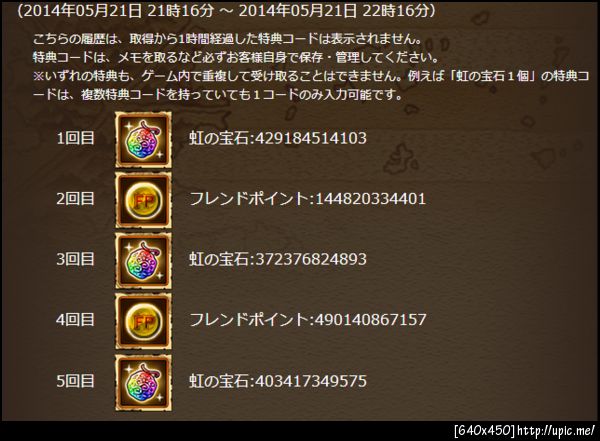This screenshot has width=600, height=441.
Task: Click the rainbow gem icon for 3回目
Action: [143, 261]
